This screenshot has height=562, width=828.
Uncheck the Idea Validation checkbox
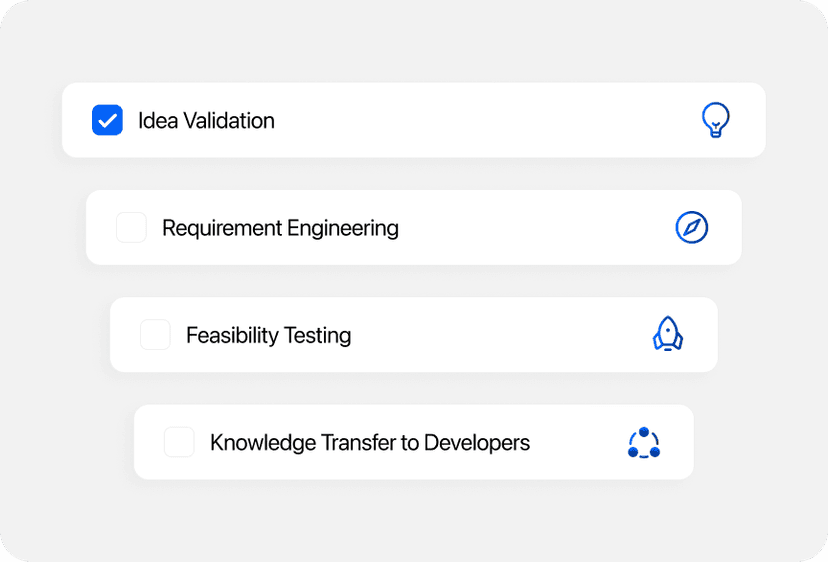click(107, 120)
